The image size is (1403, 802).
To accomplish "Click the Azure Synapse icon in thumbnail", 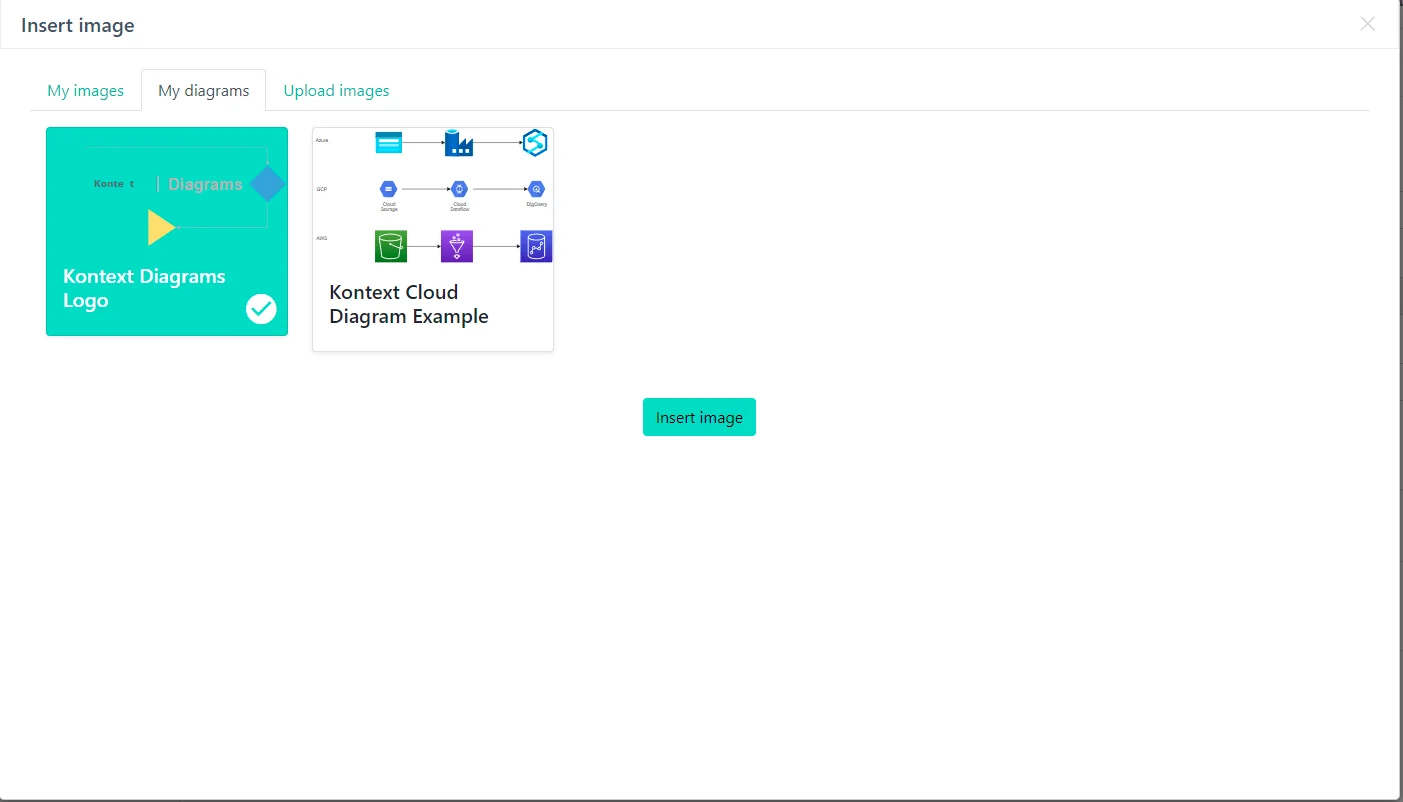I will click(535, 143).
